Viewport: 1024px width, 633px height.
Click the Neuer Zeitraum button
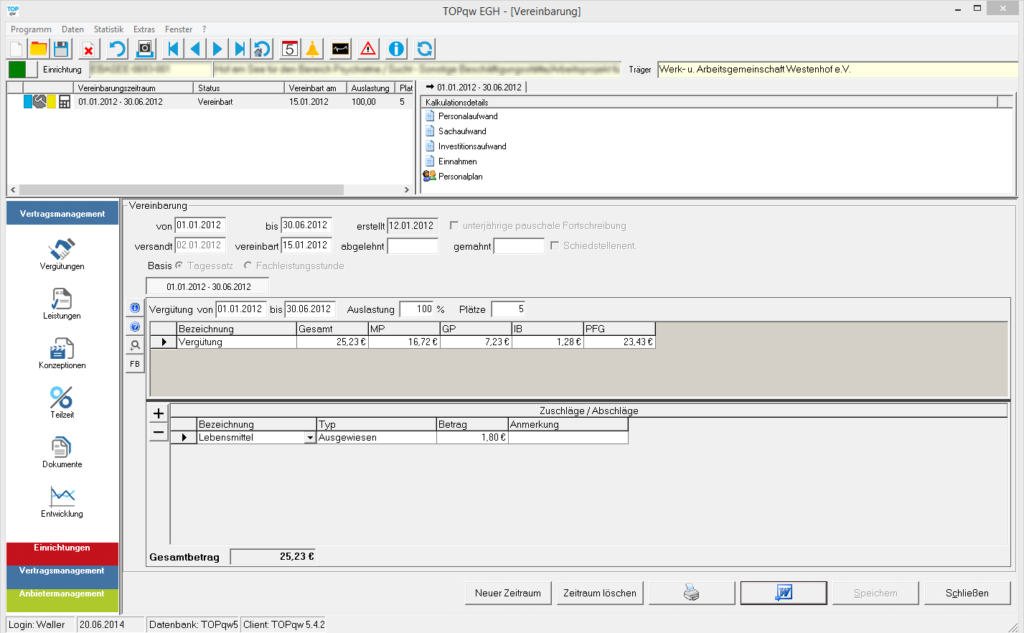coord(508,593)
